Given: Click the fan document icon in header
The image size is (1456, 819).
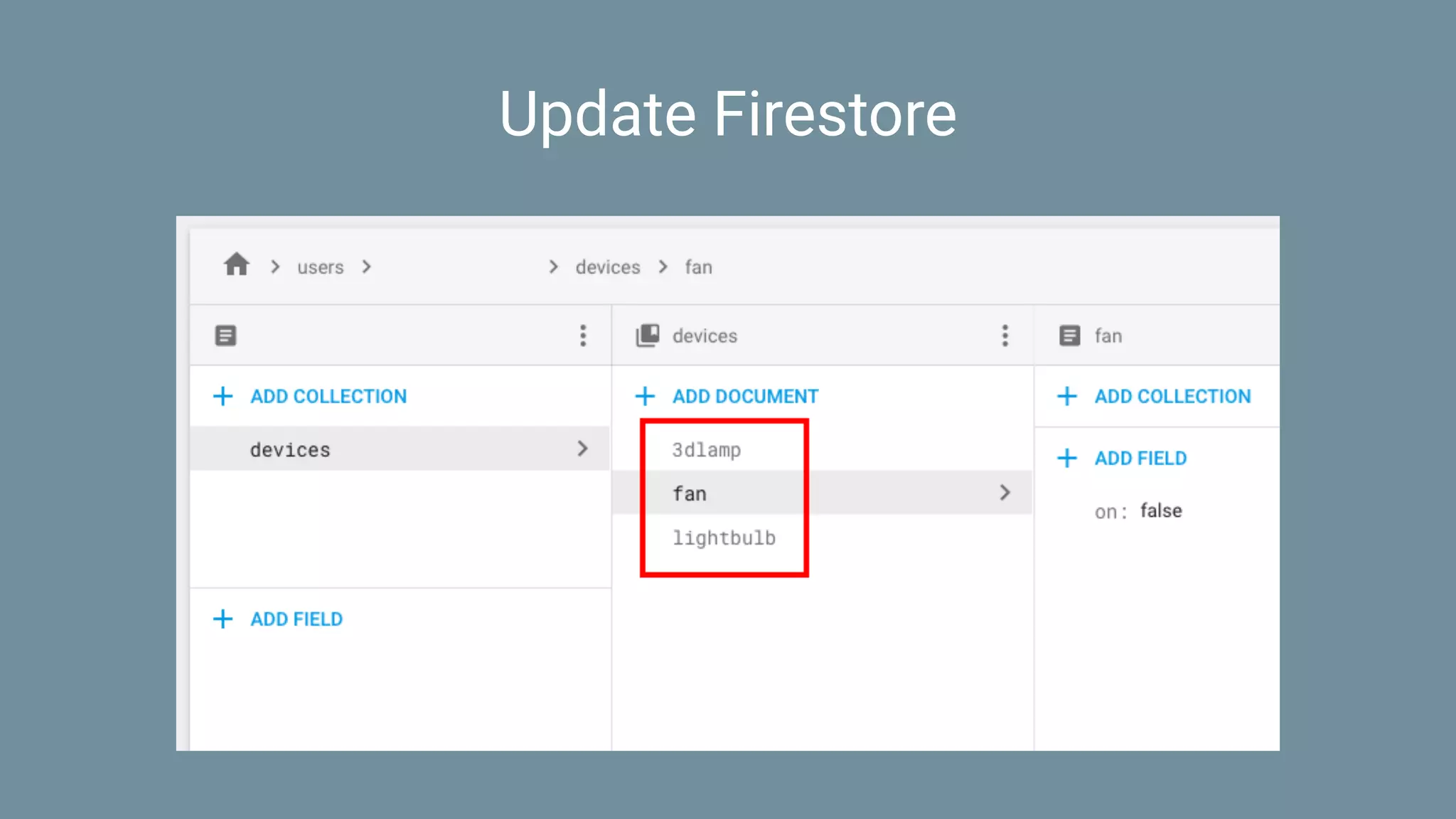Looking at the screenshot, I should click(x=1069, y=336).
